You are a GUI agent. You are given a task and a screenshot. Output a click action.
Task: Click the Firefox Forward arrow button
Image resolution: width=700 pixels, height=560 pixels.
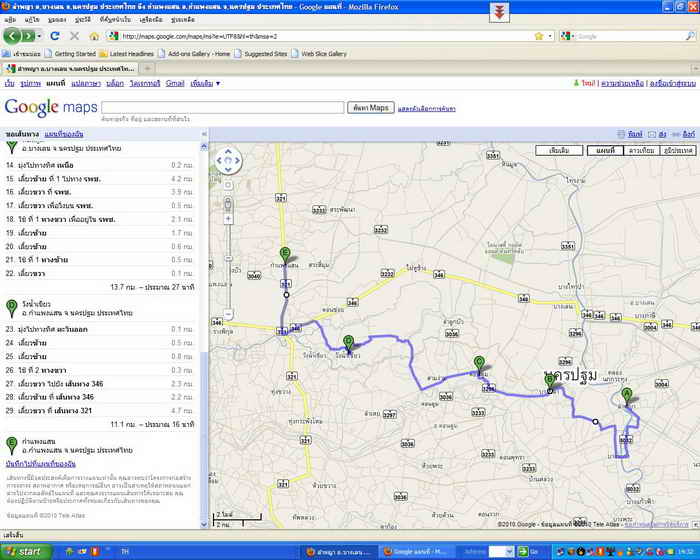tap(28, 36)
